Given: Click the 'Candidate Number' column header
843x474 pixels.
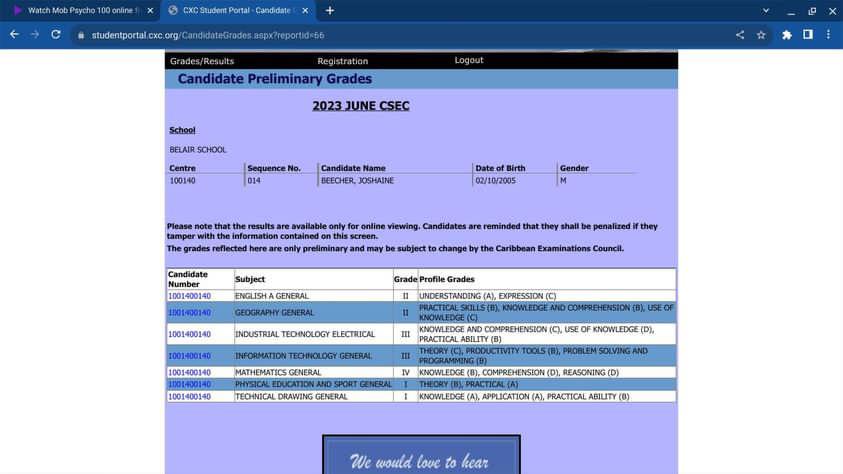Looking at the screenshot, I should (x=188, y=279).
